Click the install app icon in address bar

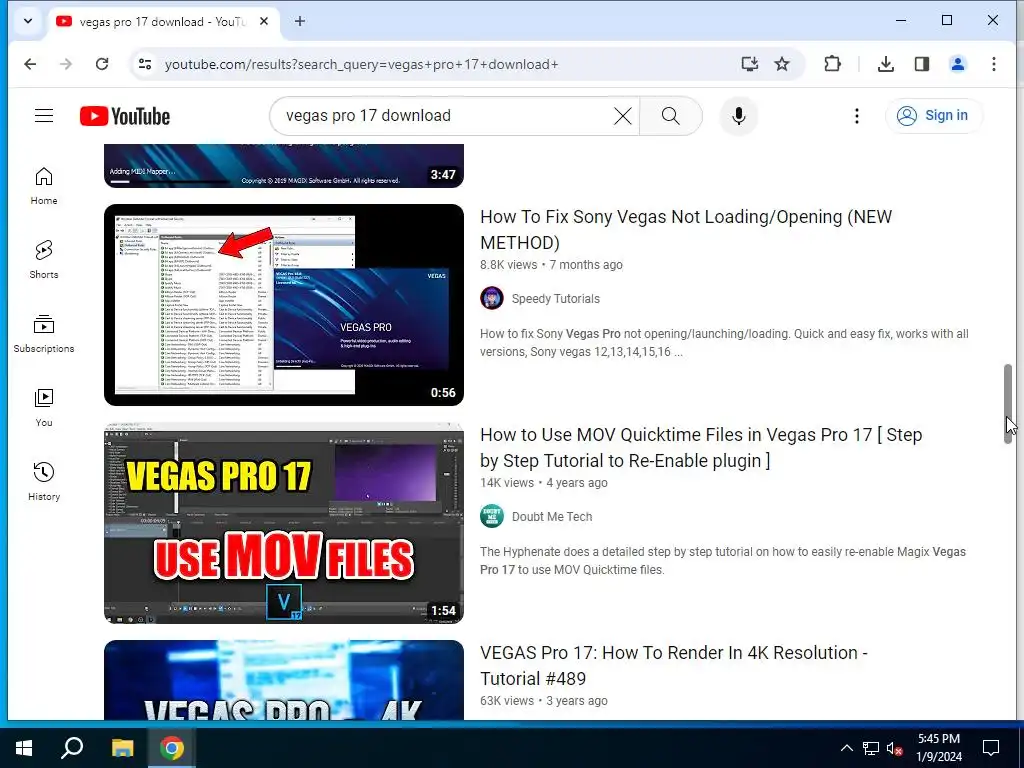click(750, 64)
